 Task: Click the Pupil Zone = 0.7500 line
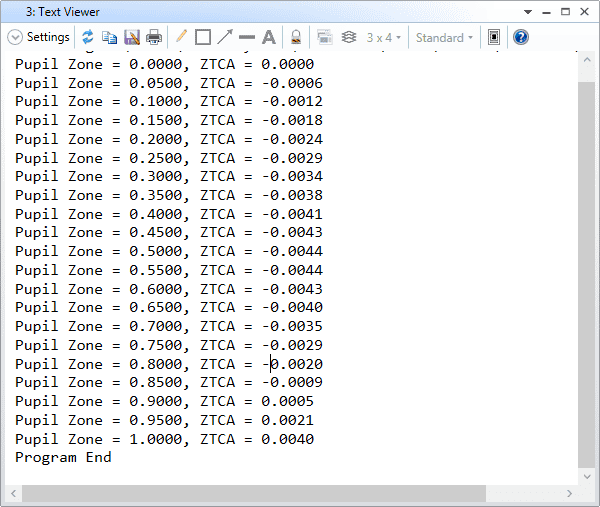[169, 345]
